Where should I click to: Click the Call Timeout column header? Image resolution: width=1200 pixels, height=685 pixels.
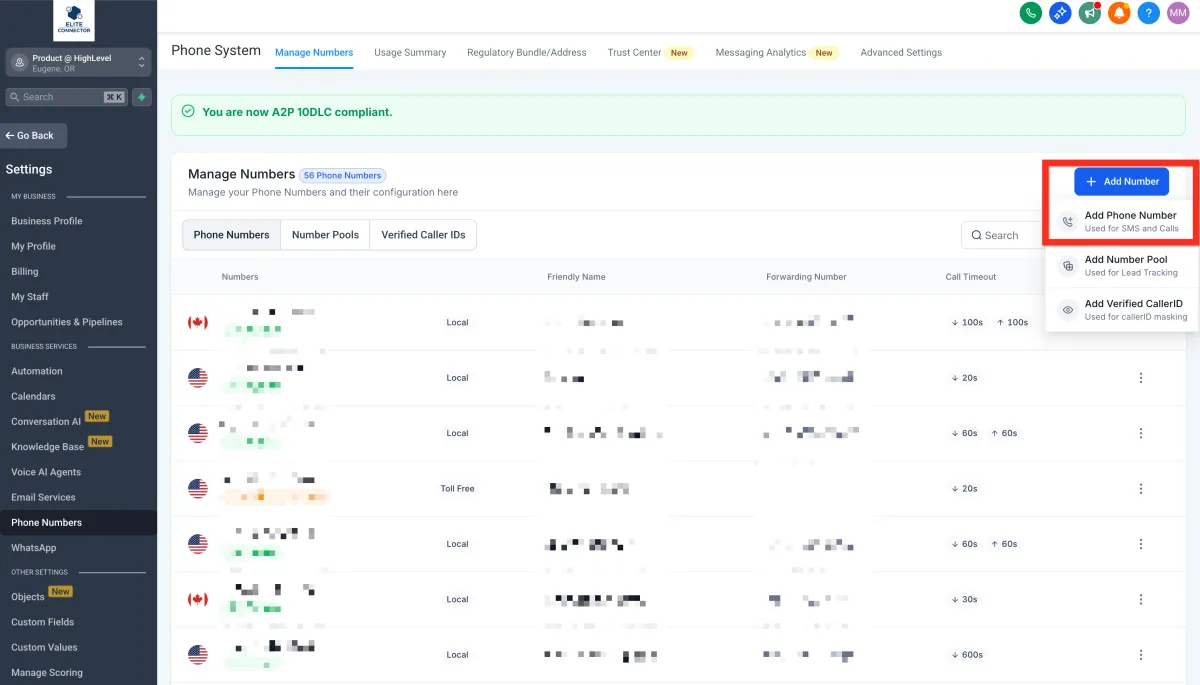point(971,277)
